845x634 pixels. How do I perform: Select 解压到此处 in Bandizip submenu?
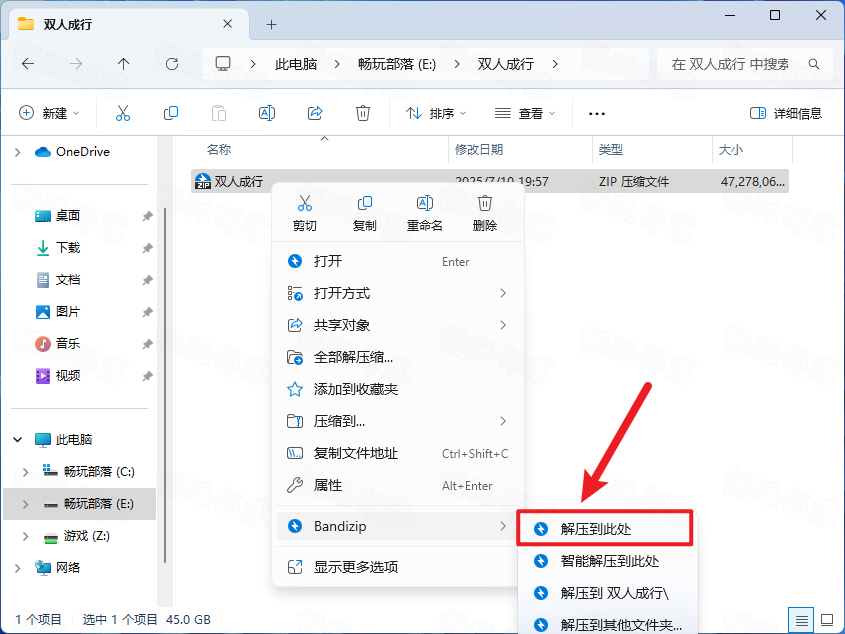(x=604, y=528)
